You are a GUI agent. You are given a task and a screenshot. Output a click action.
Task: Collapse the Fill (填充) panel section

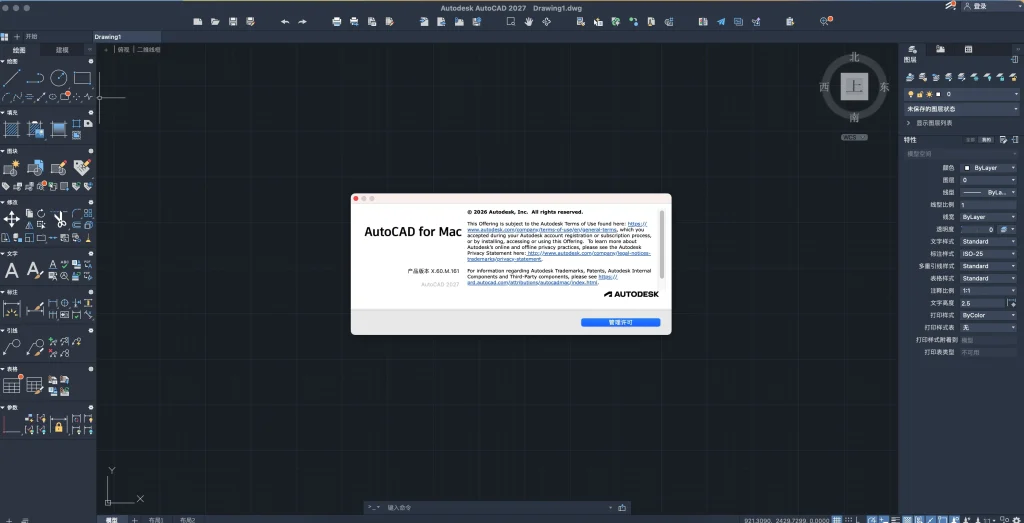pos(3,112)
